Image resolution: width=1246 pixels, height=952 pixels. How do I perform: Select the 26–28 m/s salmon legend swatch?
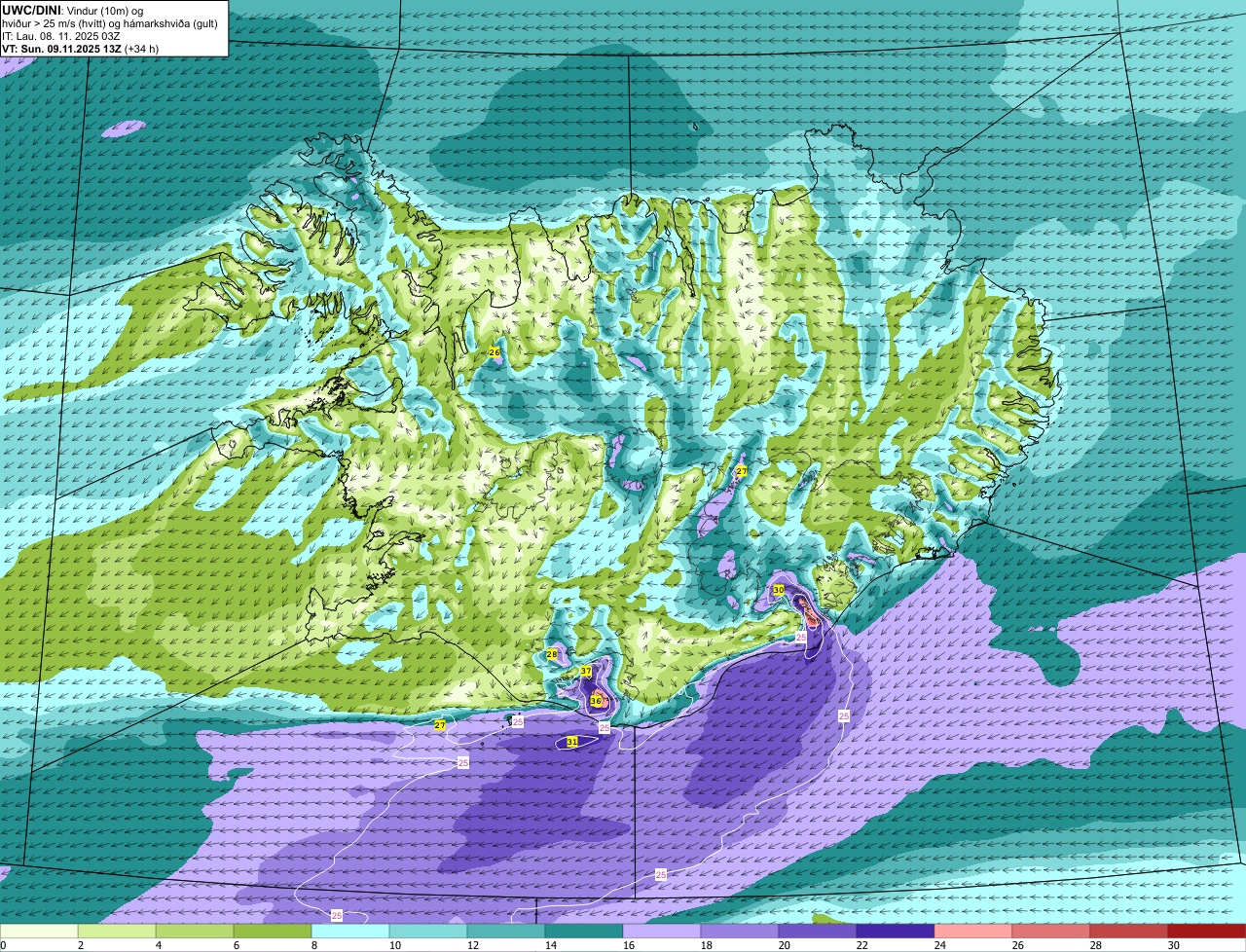pos(1051,932)
